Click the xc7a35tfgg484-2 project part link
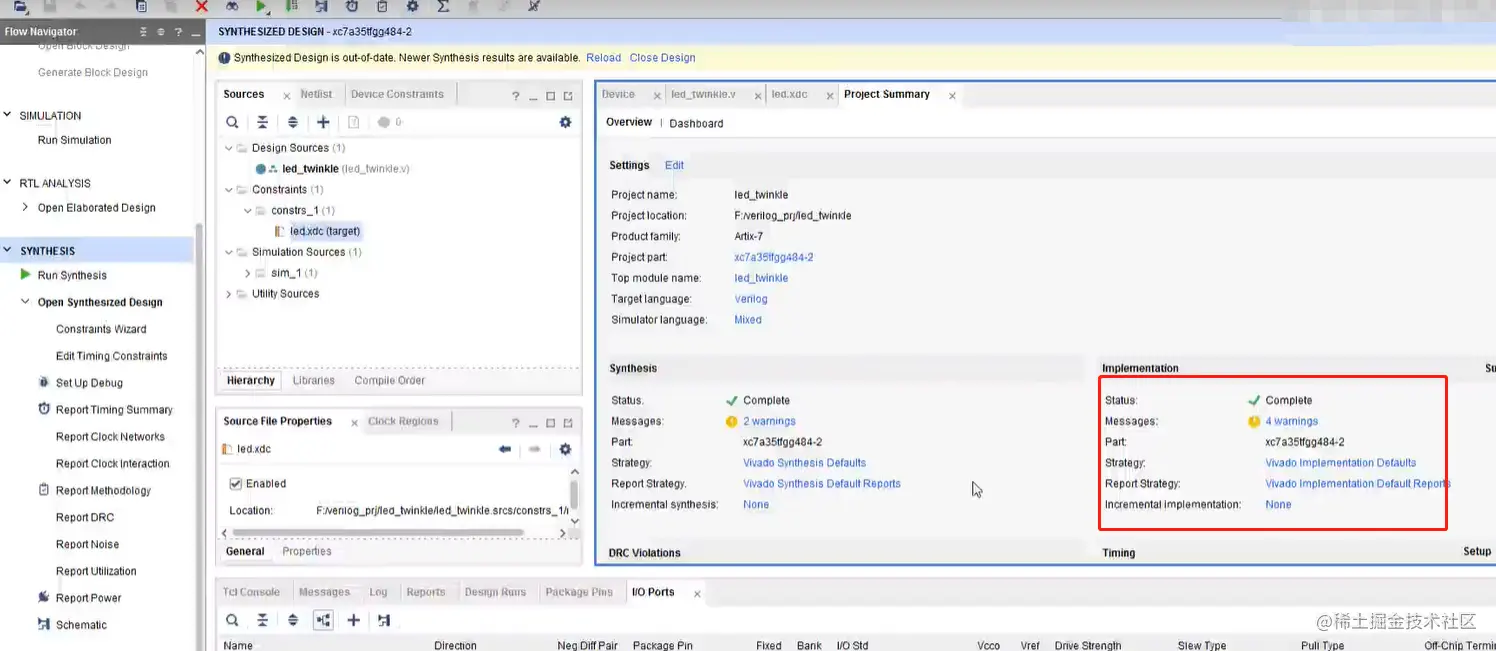This screenshot has height=651, width=1496. coord(774,257)
